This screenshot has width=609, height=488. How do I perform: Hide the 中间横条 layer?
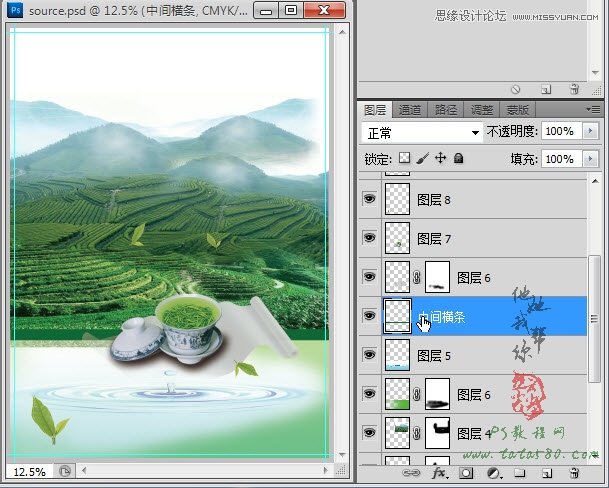pos(369,315)
